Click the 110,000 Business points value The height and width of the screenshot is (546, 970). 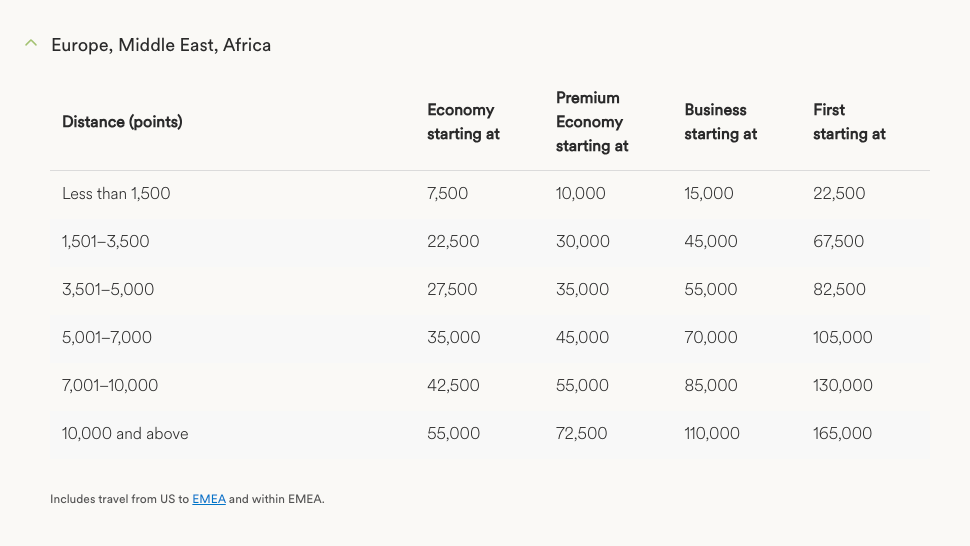[712, 434]
